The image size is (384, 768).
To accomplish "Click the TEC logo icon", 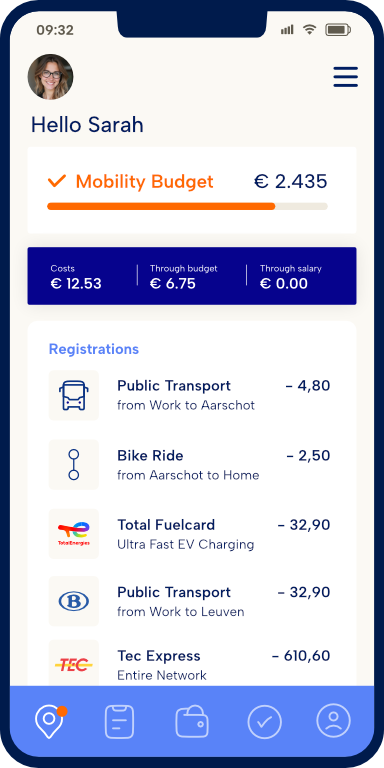I will [74, 663].
